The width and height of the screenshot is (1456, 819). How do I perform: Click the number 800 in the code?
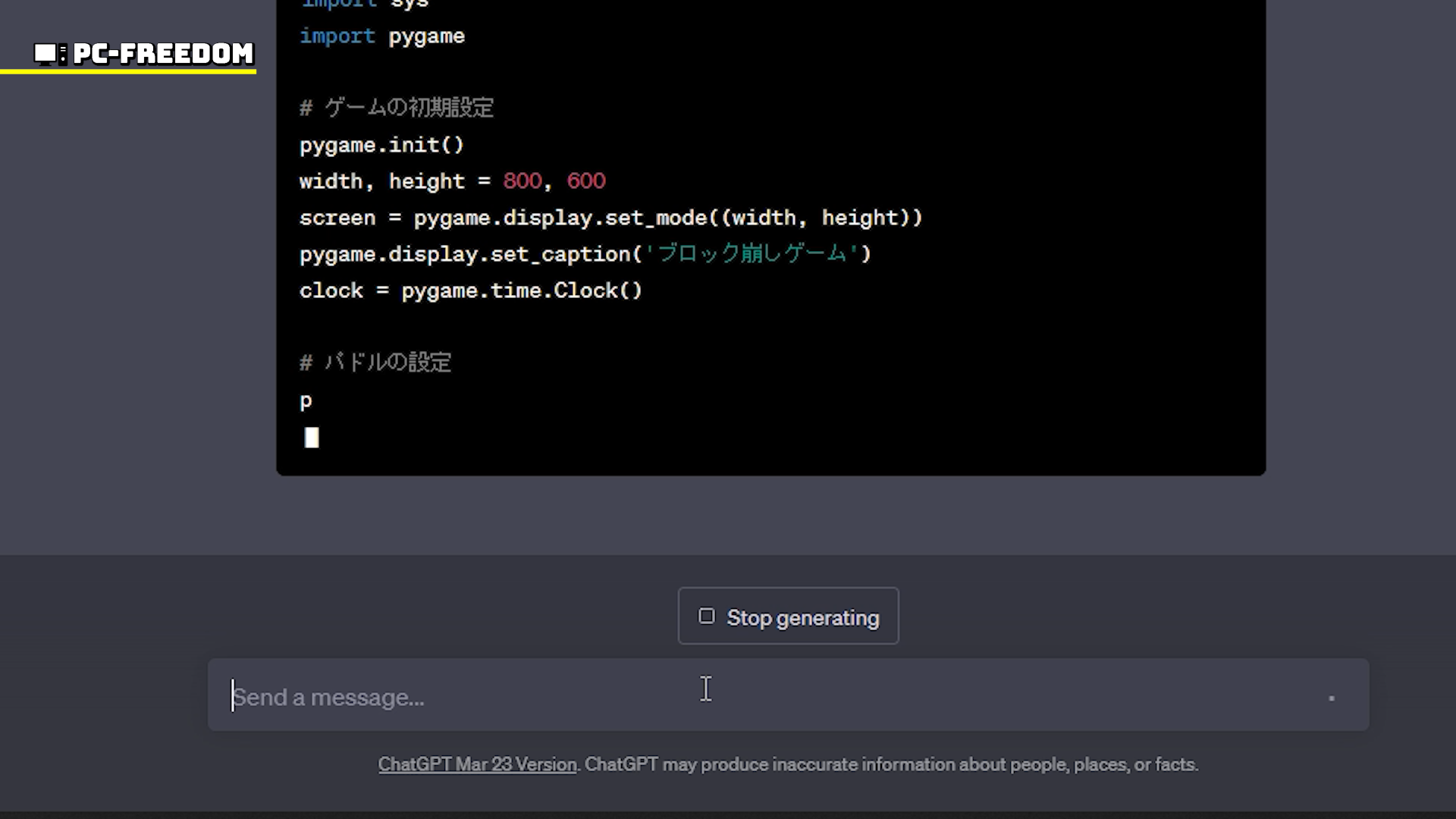tap(522, 181)
